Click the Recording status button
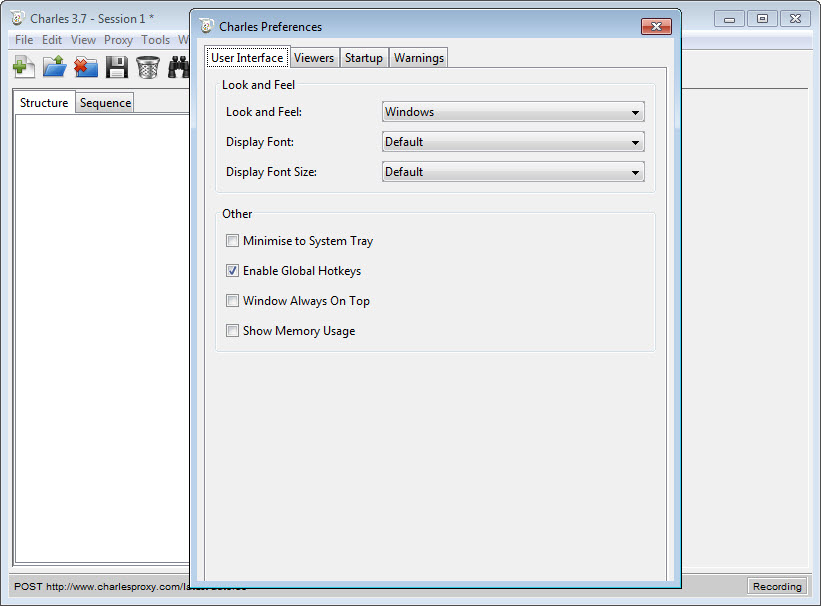 pos(777,586)
